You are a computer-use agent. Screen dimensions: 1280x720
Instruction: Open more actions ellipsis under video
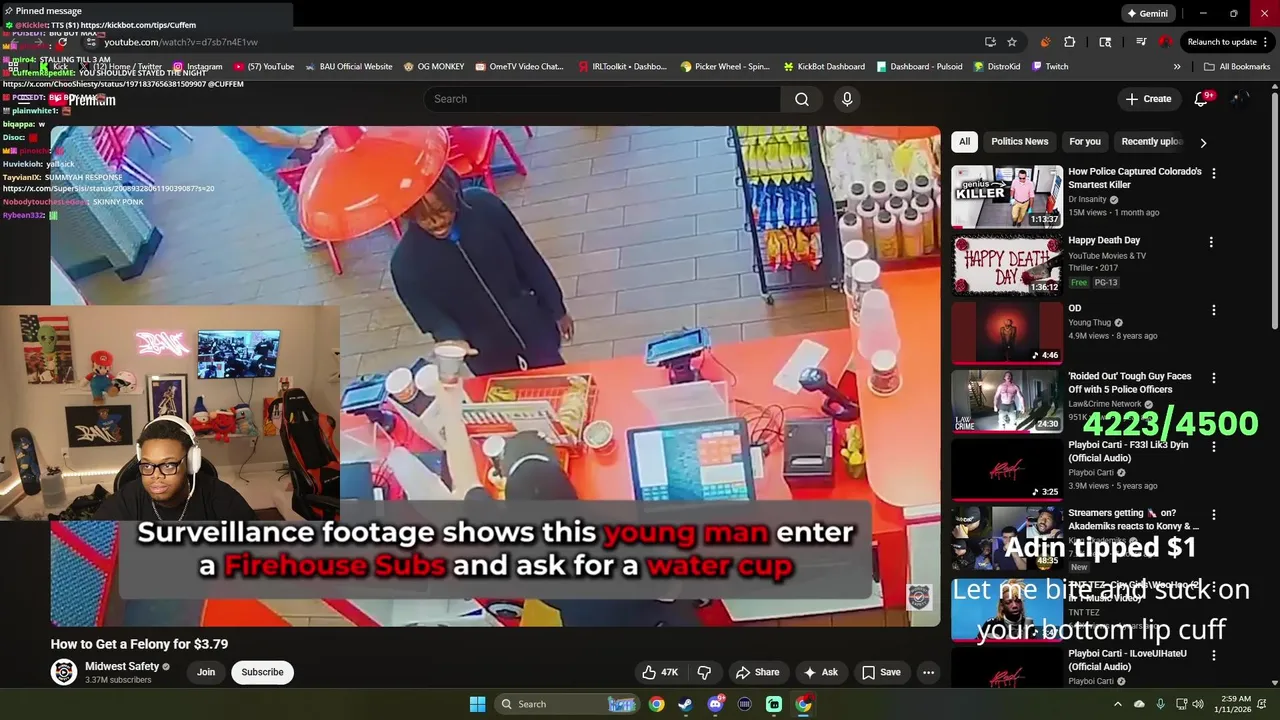click(928, 672)
